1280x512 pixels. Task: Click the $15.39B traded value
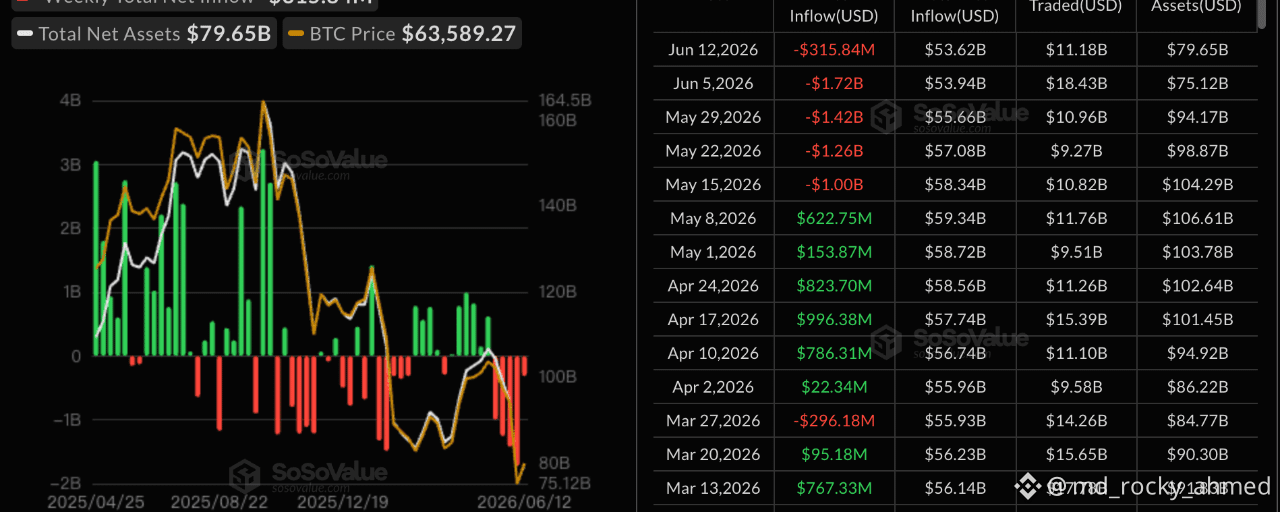pos(1075,320)
